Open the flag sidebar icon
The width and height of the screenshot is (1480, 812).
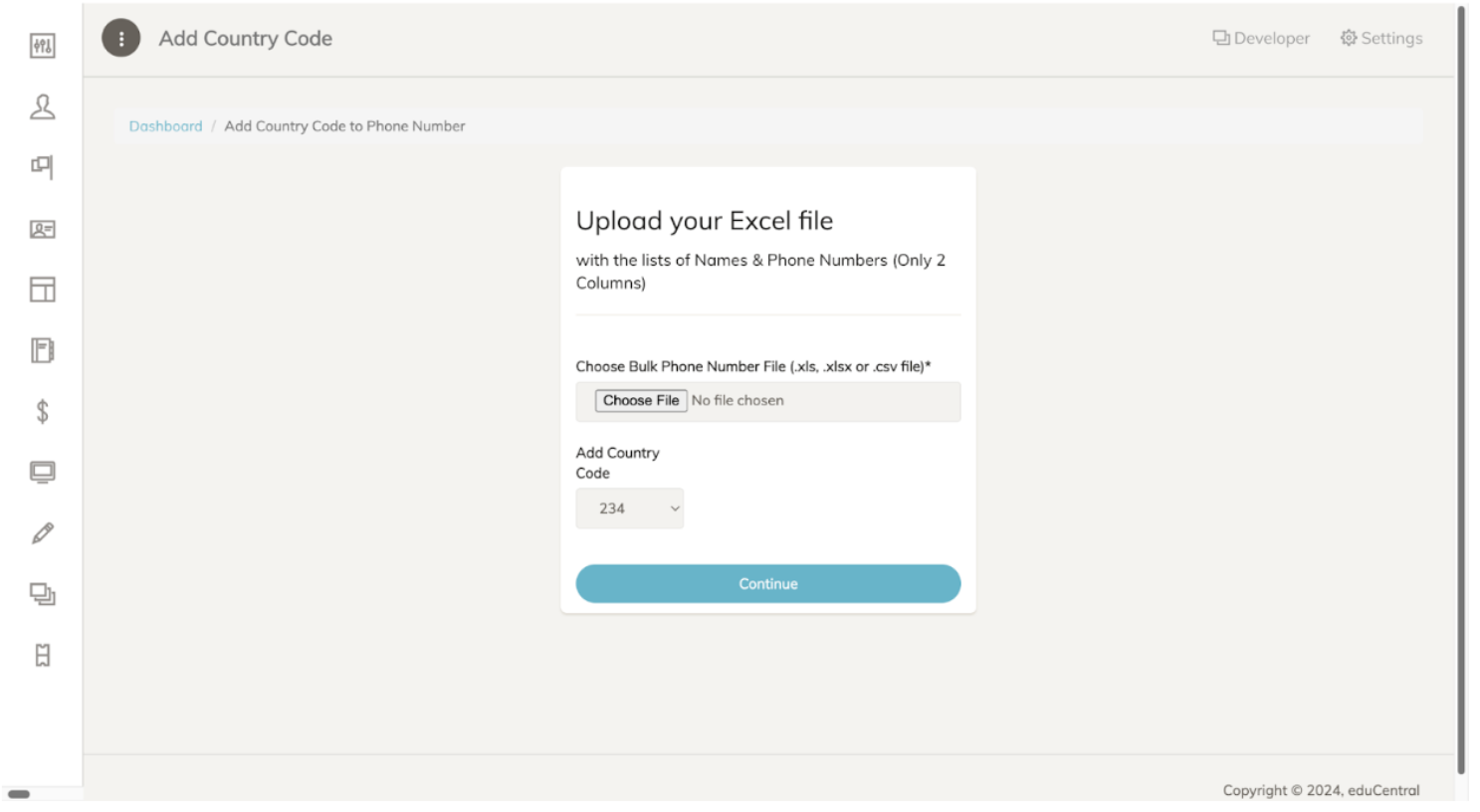(43, 167)
